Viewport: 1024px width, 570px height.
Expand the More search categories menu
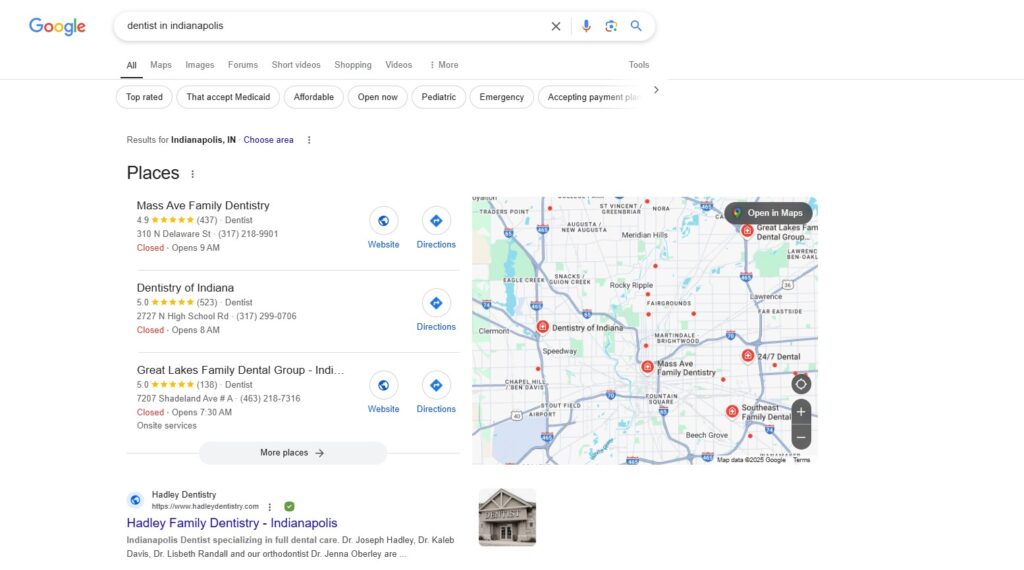pos(444,65)
